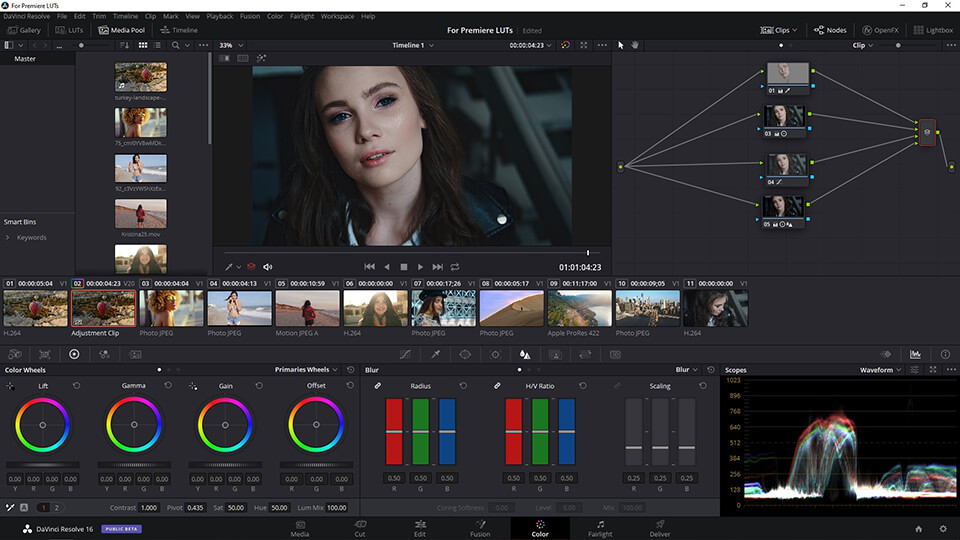Select the hand pan tool

coord(634,45)
